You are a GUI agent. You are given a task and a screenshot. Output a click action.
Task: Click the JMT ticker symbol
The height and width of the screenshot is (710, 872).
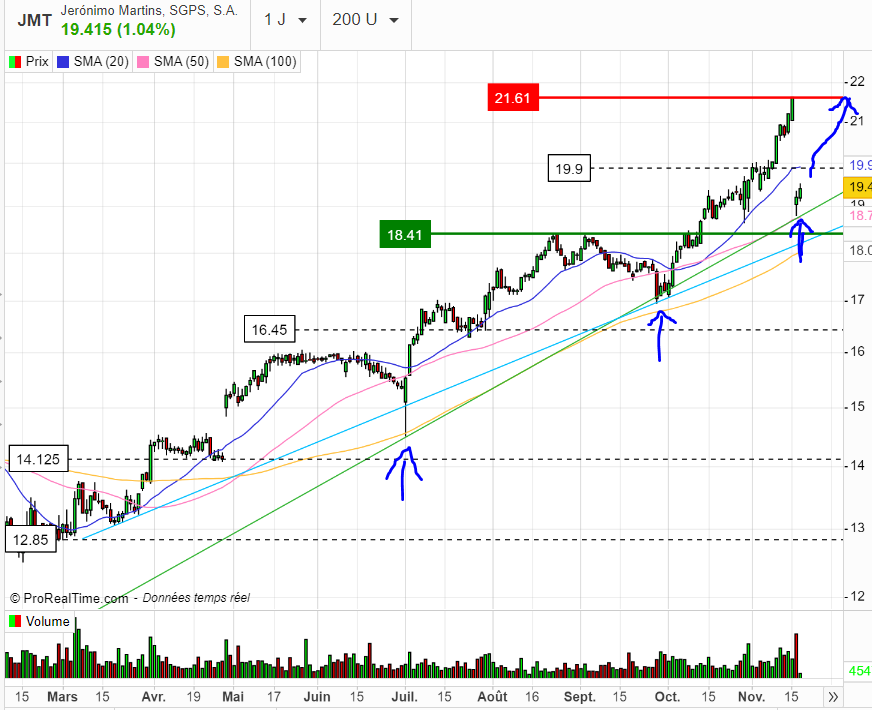point(34,21)
